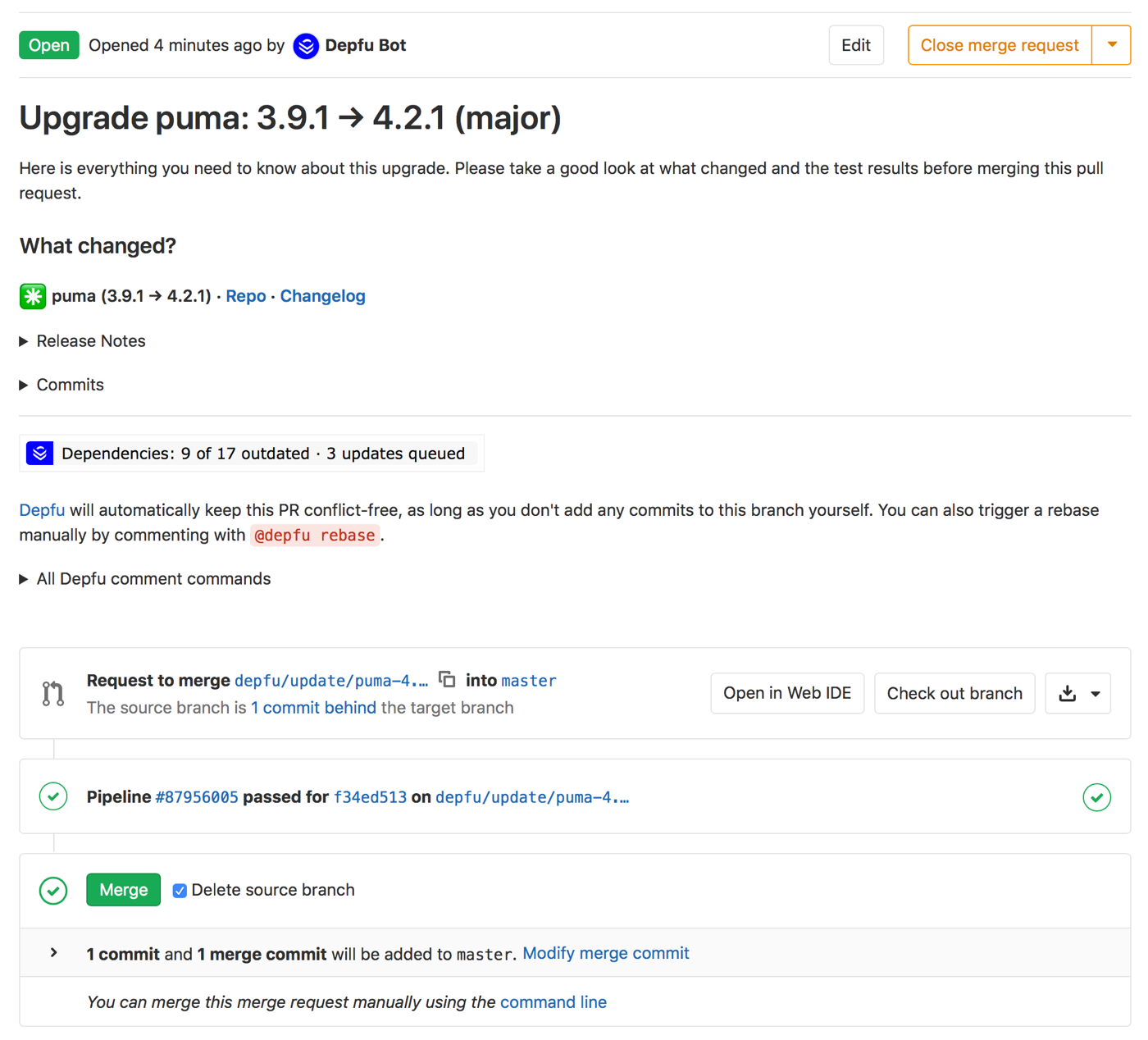Click the pipeline passed status icon on left

pos(53,796)
